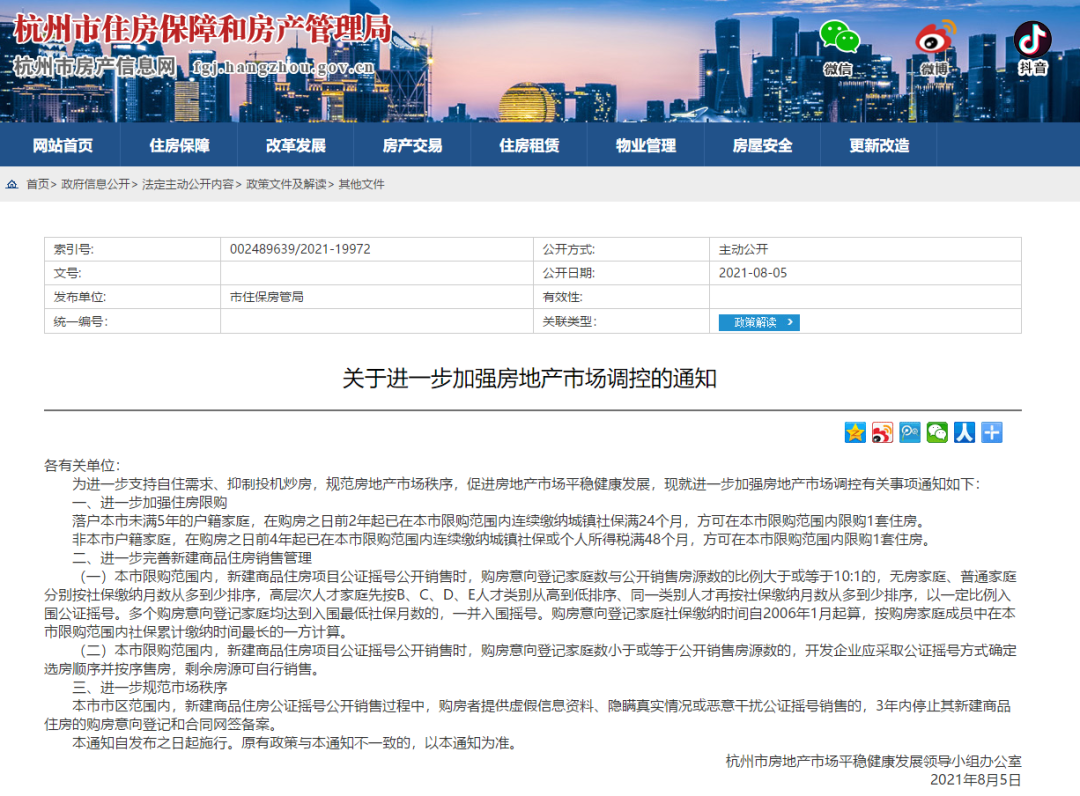Click the 政策解读 button
Screen dimensions: 1080x796
[x=758, y=322]
